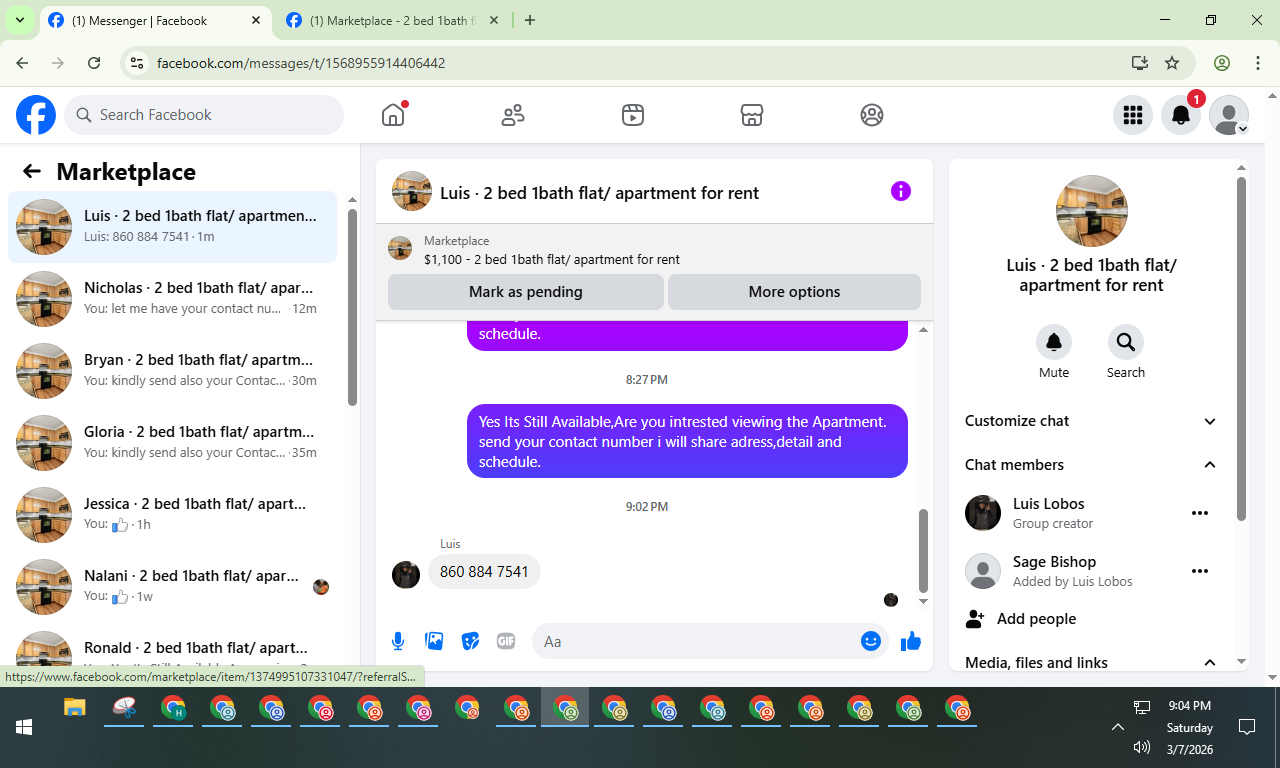Open the Facebook logo home link
Screen dimensions: 1280x768
tap(36, 115)
